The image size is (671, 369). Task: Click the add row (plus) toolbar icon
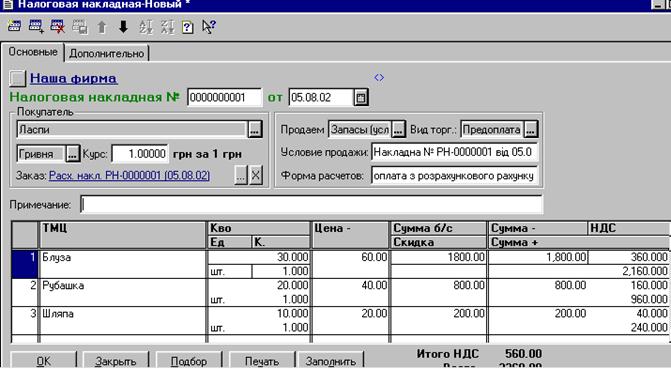coord(36,27)
